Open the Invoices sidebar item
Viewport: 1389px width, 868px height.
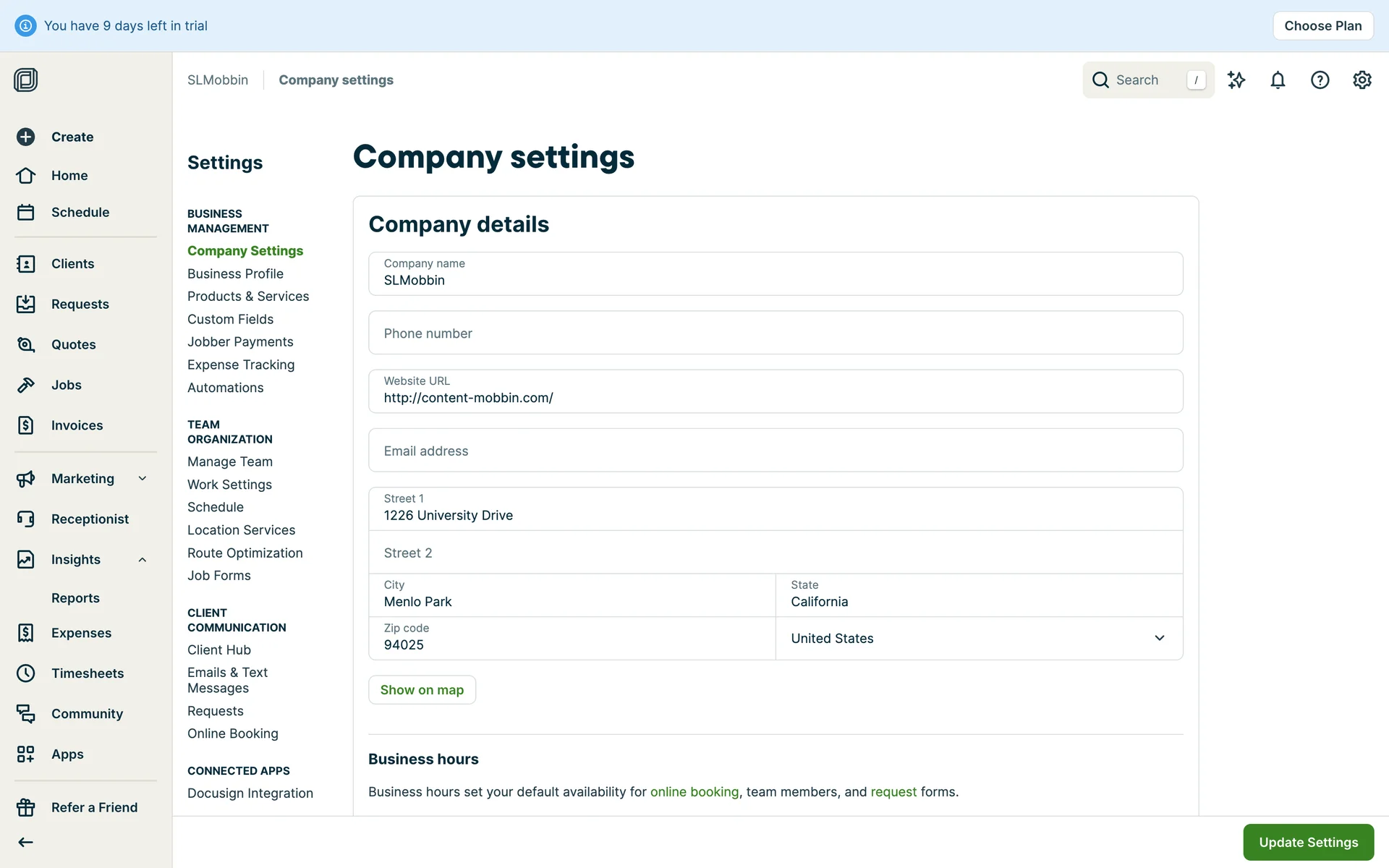point(77,426)
